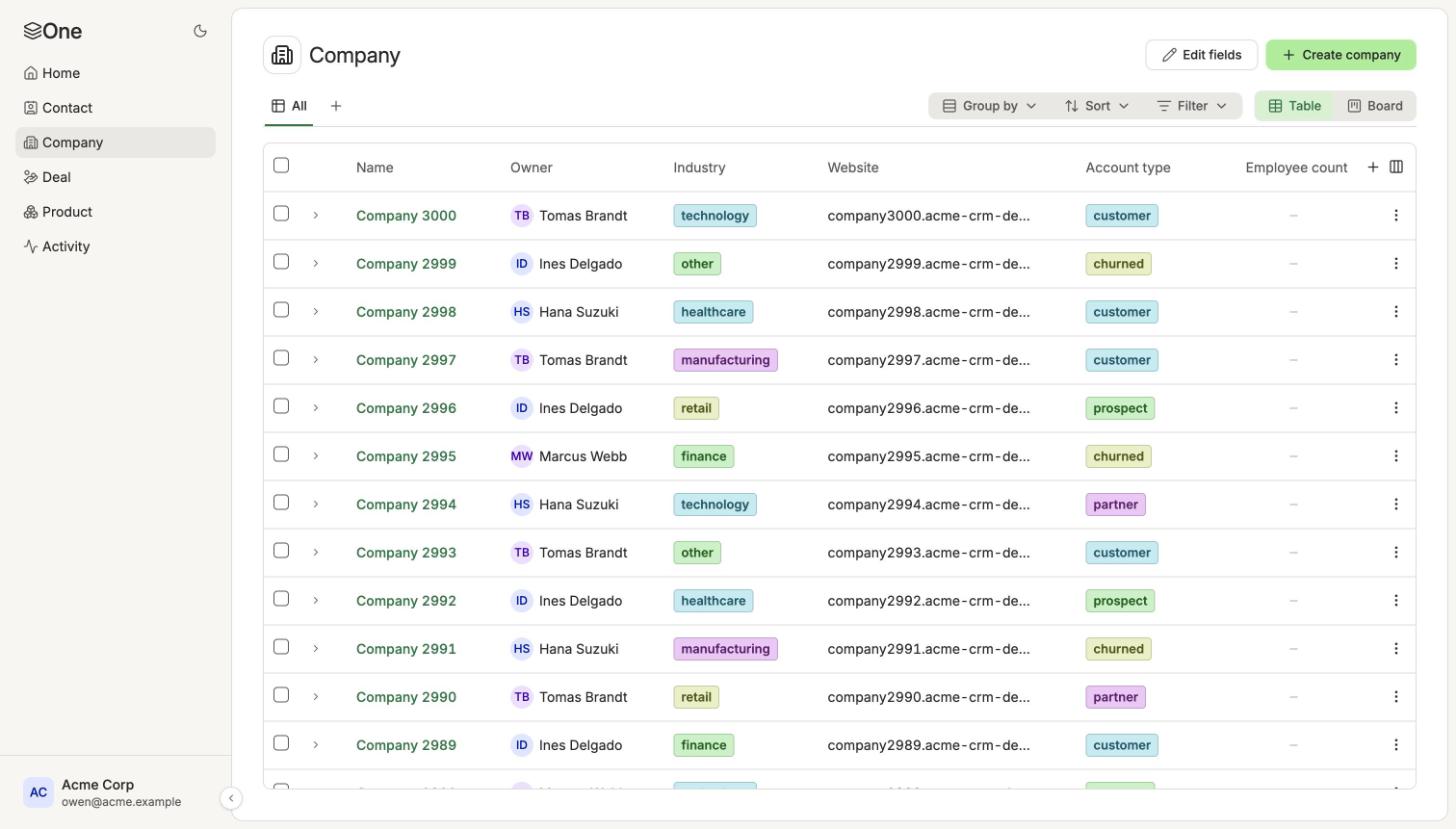The height and width of the screenshot is (829, 1456).
Task: Go to Home in the sidebar
Action: point(115,73)
